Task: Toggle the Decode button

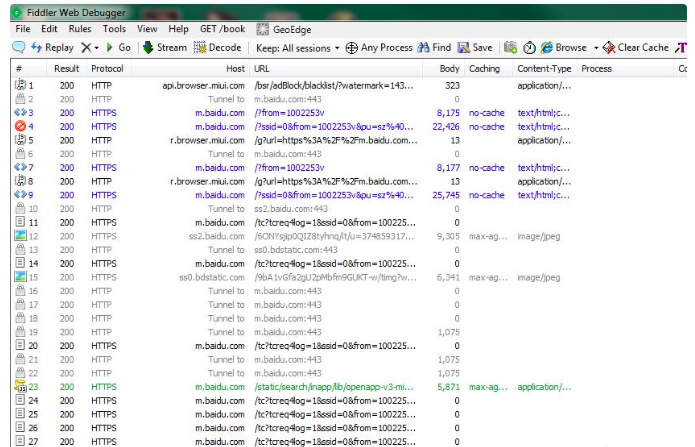Action: click(218, 47)
